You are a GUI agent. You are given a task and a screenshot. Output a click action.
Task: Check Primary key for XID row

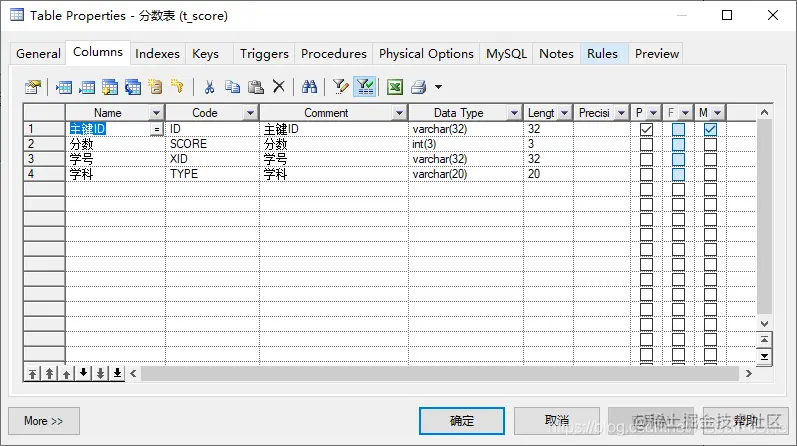(647, 159)
